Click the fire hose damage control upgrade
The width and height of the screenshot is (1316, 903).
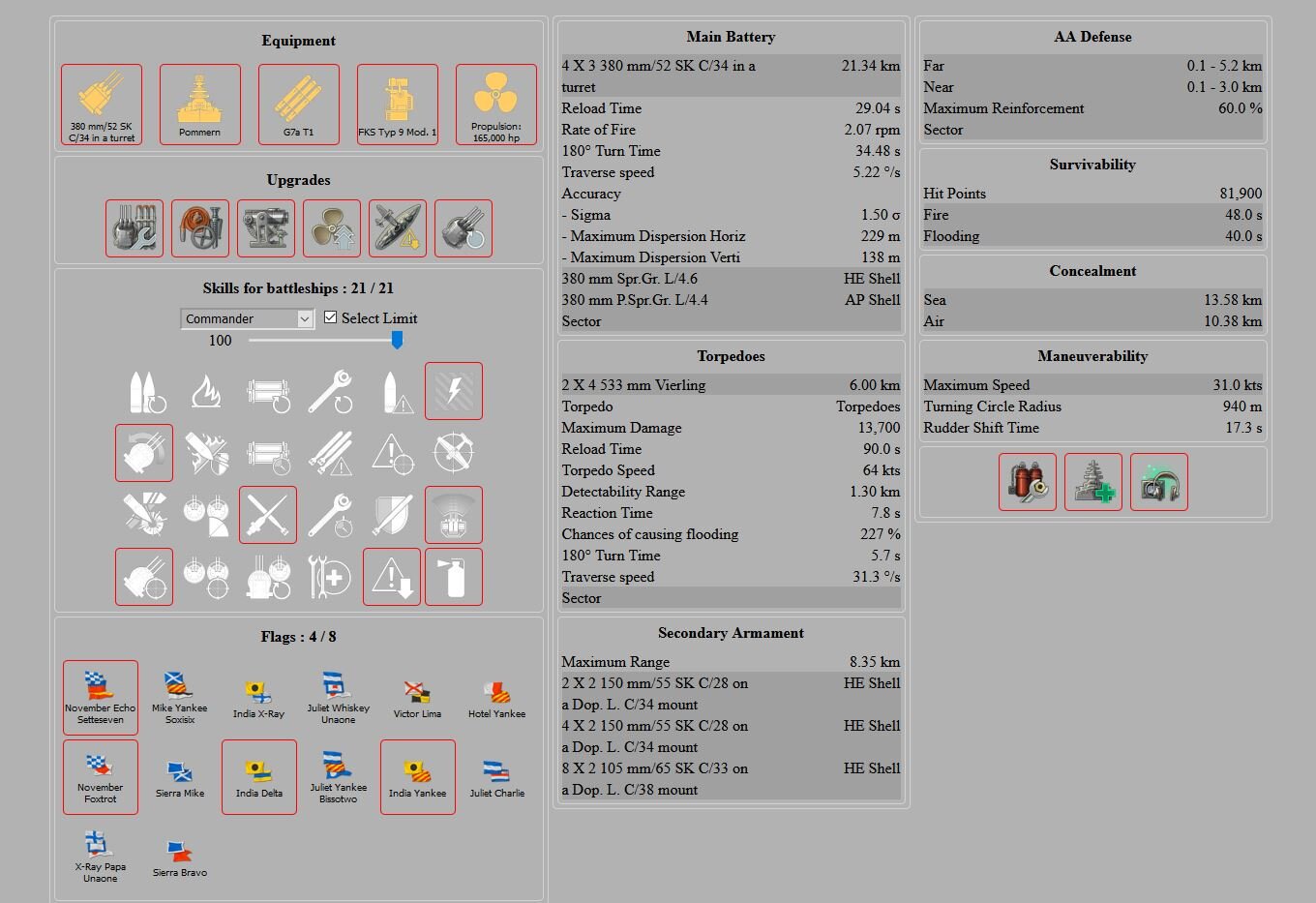[x=199, y=228]
